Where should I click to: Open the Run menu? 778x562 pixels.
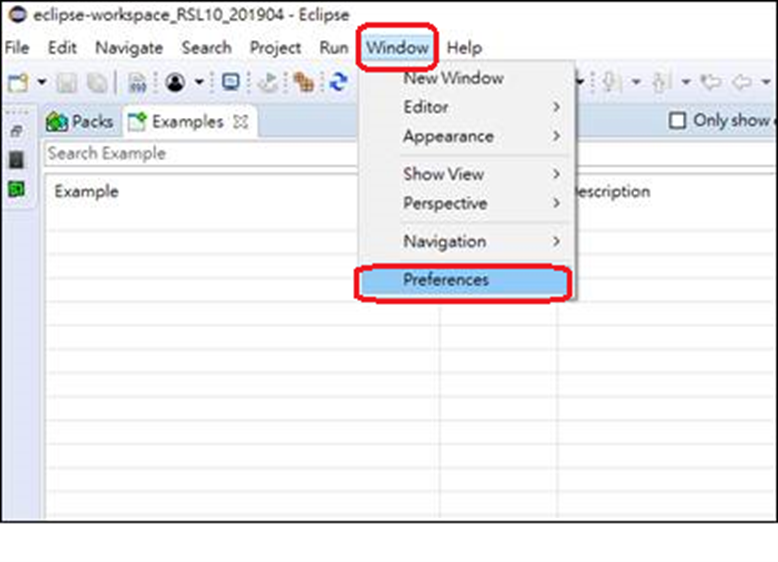[333, 47]
